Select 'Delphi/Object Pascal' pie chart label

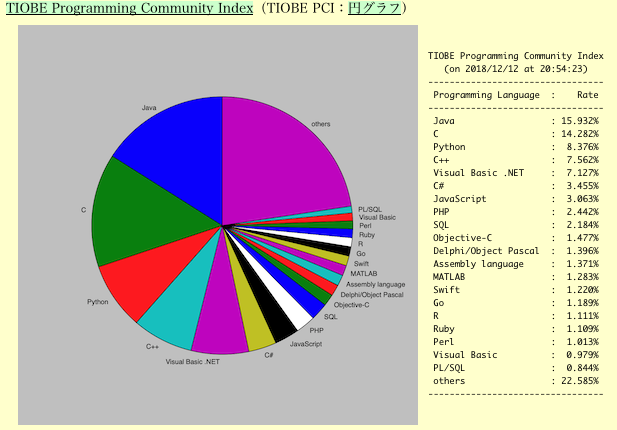pos(372,295)
